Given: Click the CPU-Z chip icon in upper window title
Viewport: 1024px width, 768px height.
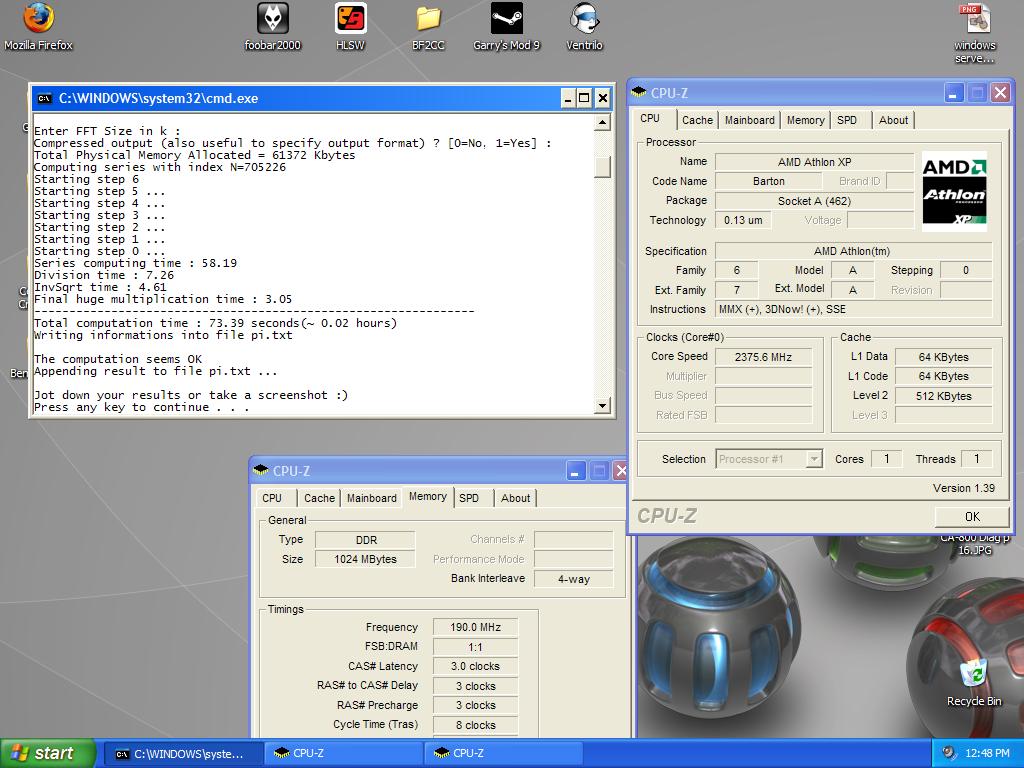Looking at the screenshot, I should 639,93.
